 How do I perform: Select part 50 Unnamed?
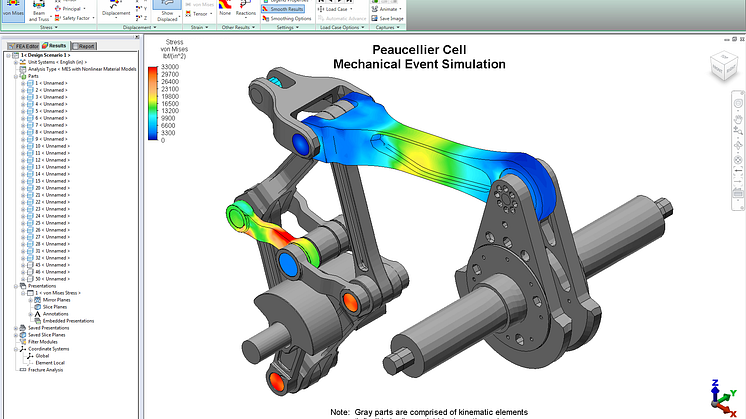(52, 279)
